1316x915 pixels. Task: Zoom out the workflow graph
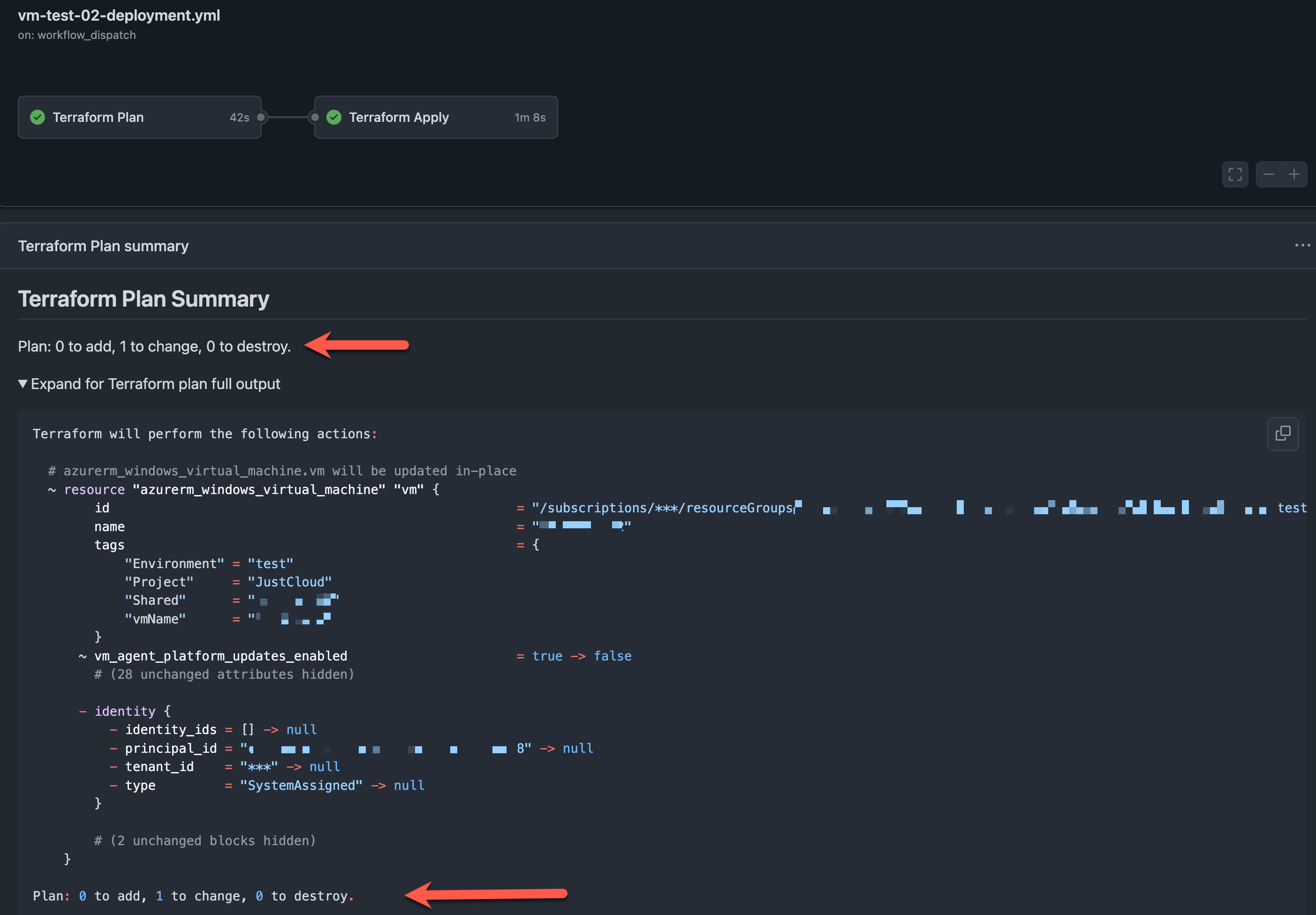1268,174
